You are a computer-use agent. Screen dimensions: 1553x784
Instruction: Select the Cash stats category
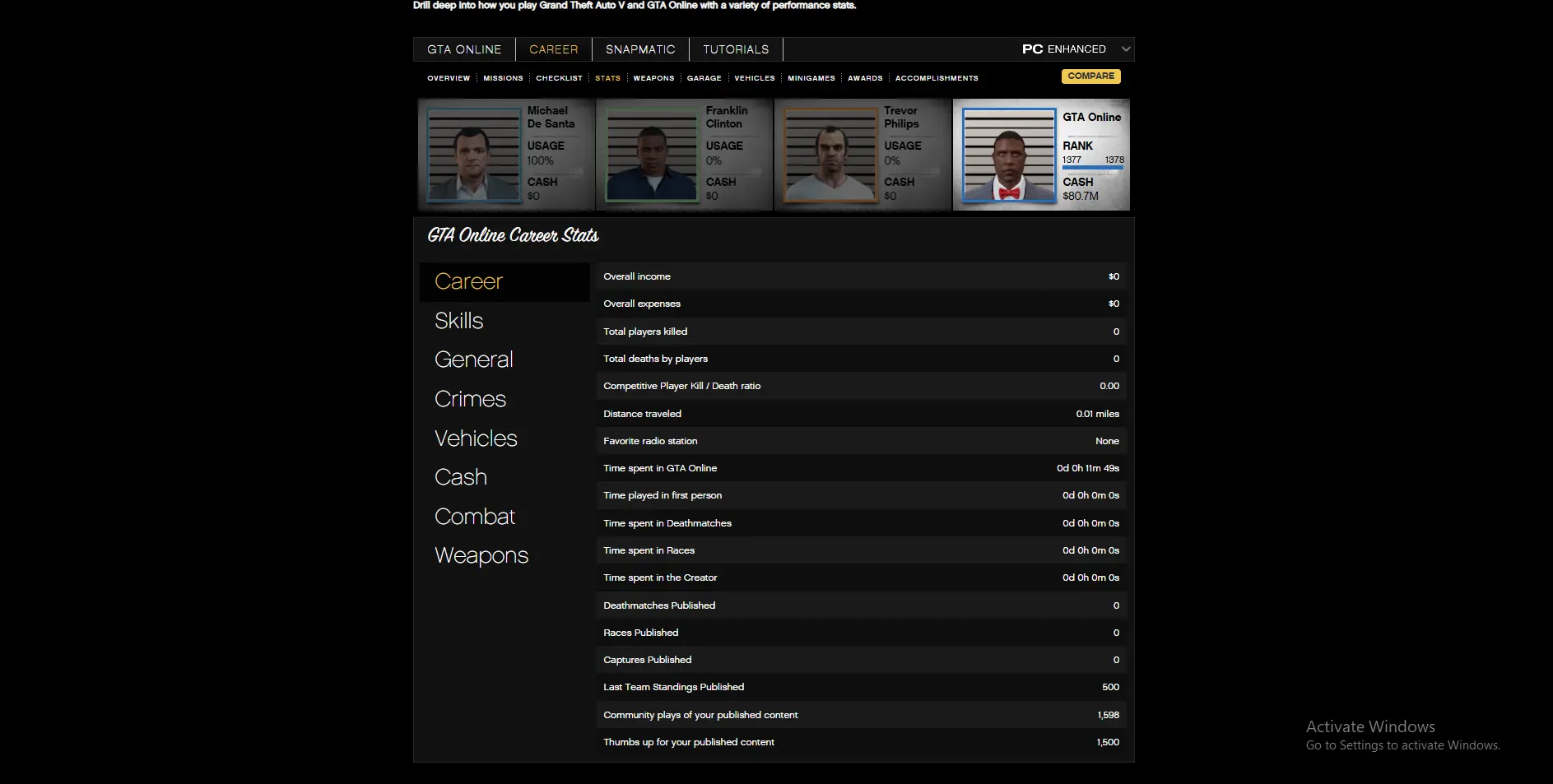[504, 477]
